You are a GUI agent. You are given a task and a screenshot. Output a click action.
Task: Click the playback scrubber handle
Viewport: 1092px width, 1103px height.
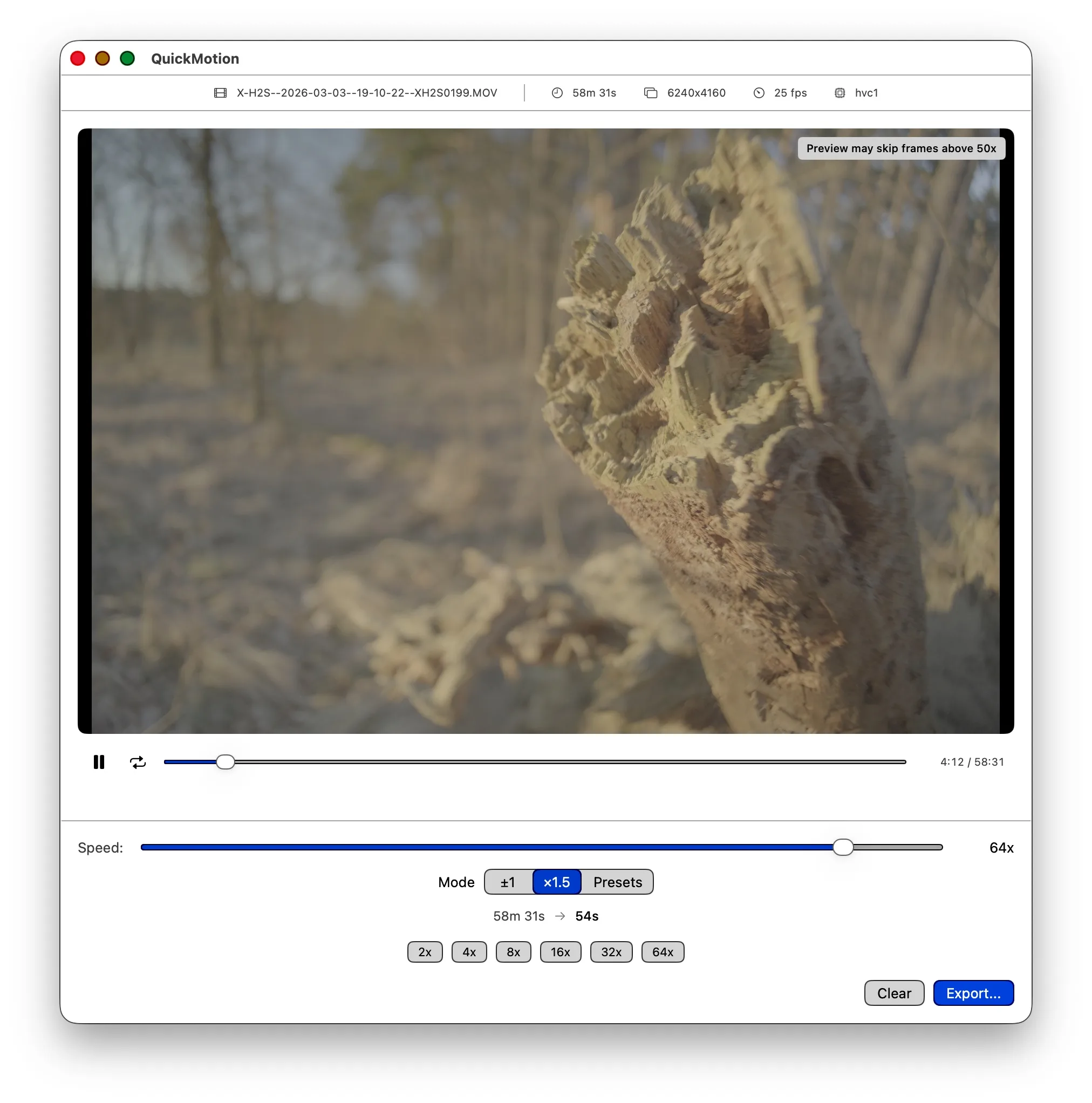click(226, 762)
